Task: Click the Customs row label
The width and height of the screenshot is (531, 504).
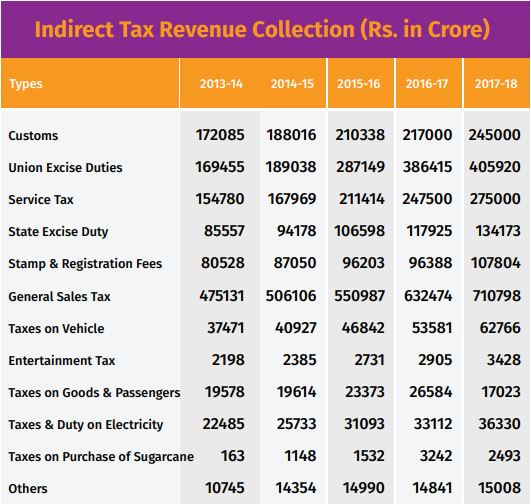Action: pyautogui.click(x=33, y=136)
